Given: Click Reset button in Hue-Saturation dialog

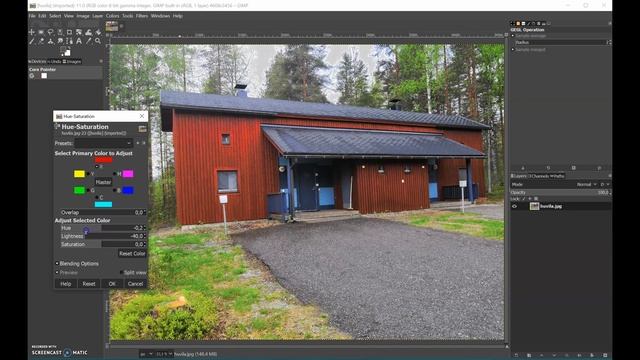Looking at the screenshot, I should [89, 284].
